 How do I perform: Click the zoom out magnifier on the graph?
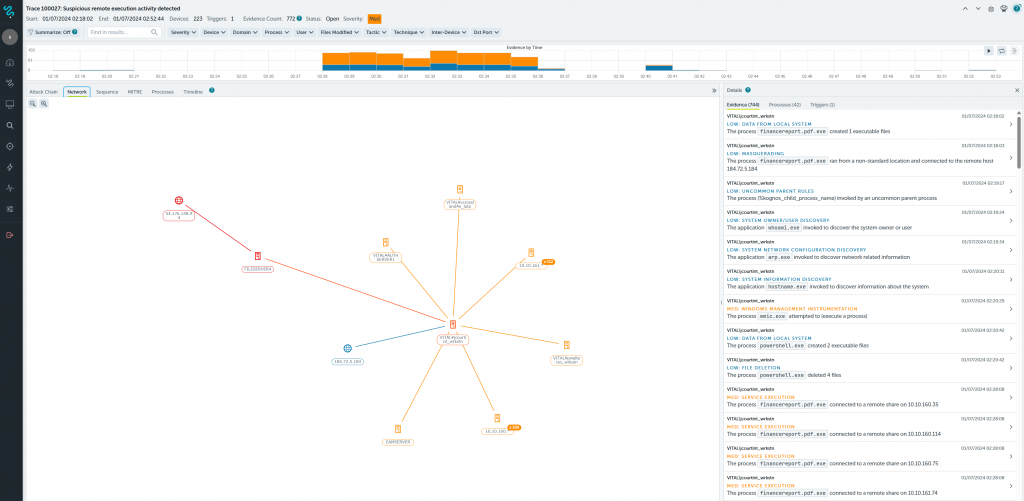tap(32, 103)
